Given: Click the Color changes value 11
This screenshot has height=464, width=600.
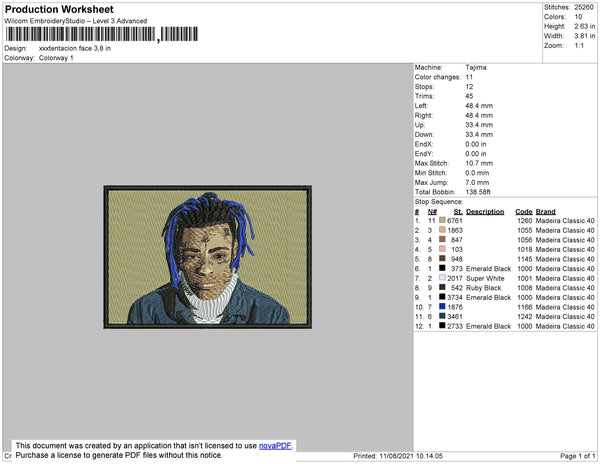Looking at the screenshot, I should (x=469, y=77).
